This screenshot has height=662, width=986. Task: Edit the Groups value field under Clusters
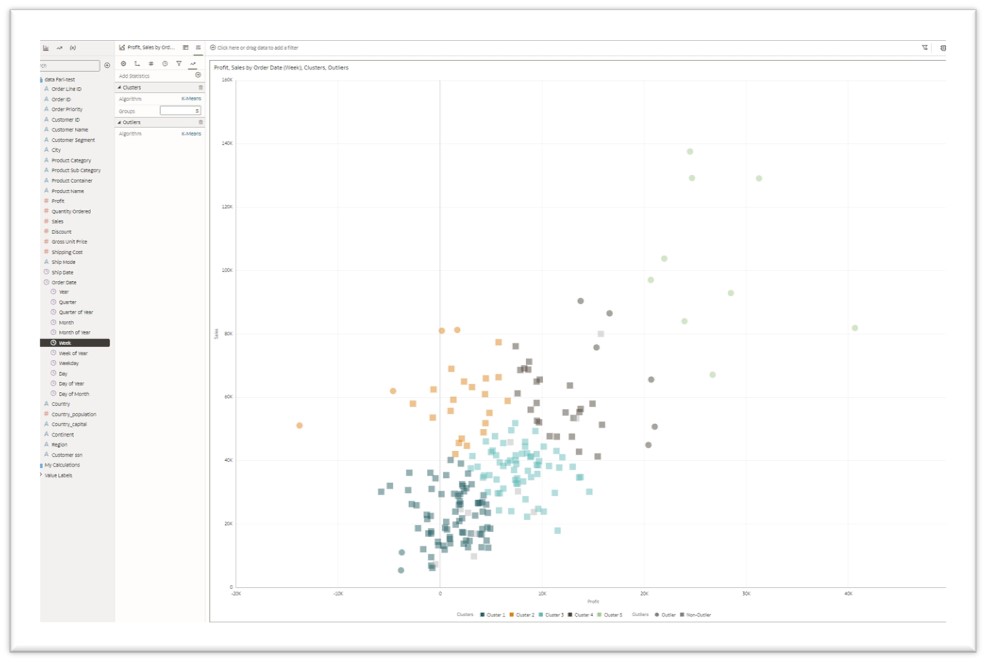pyautogui.click(x=180, y=110)
